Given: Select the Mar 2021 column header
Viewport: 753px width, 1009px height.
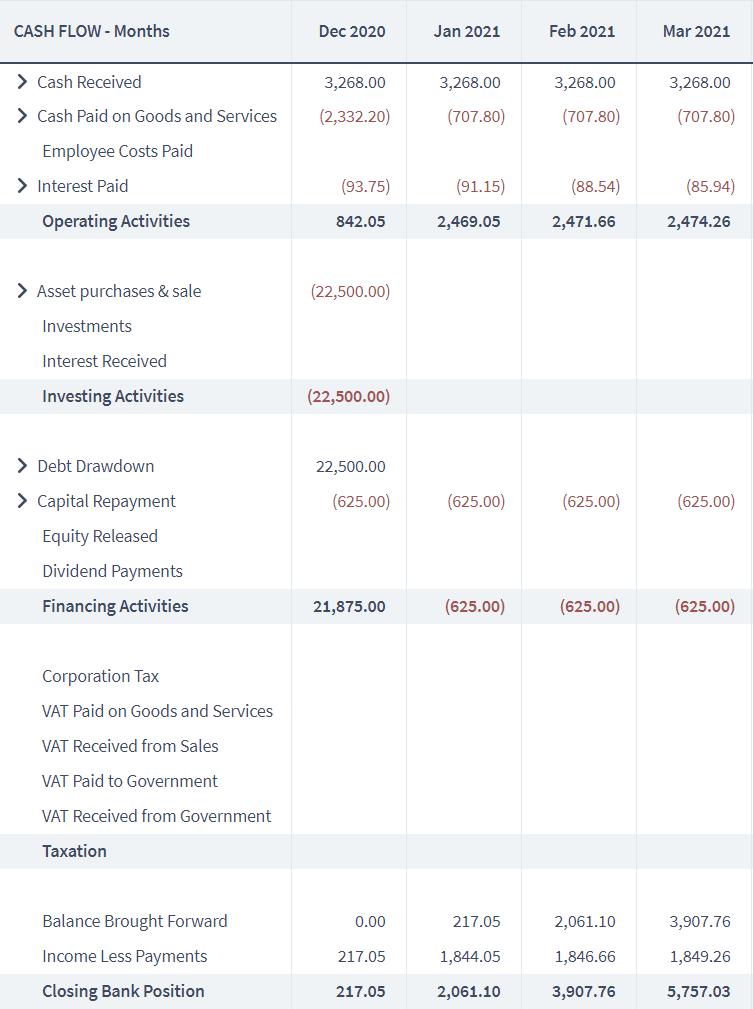Looking at the screenshot, I should coord(696,32).
